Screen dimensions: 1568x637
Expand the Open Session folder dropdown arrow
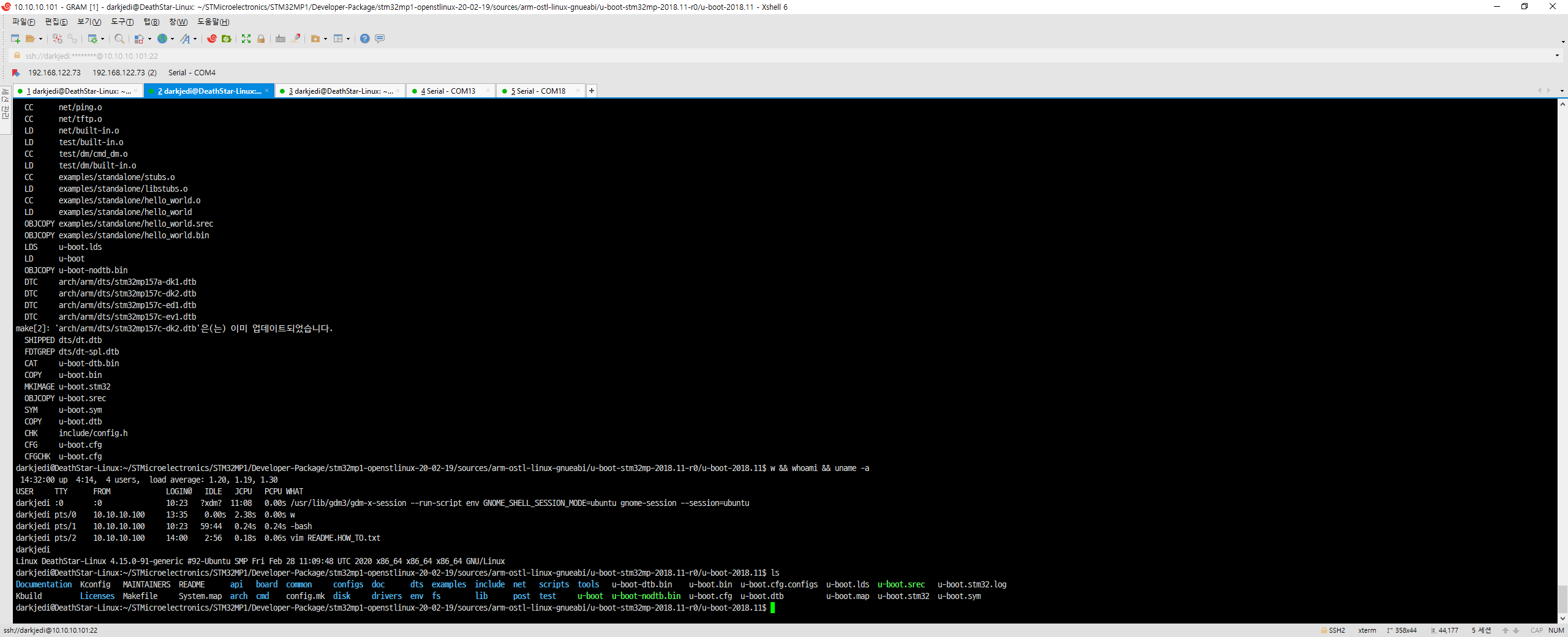pos(41,39)
